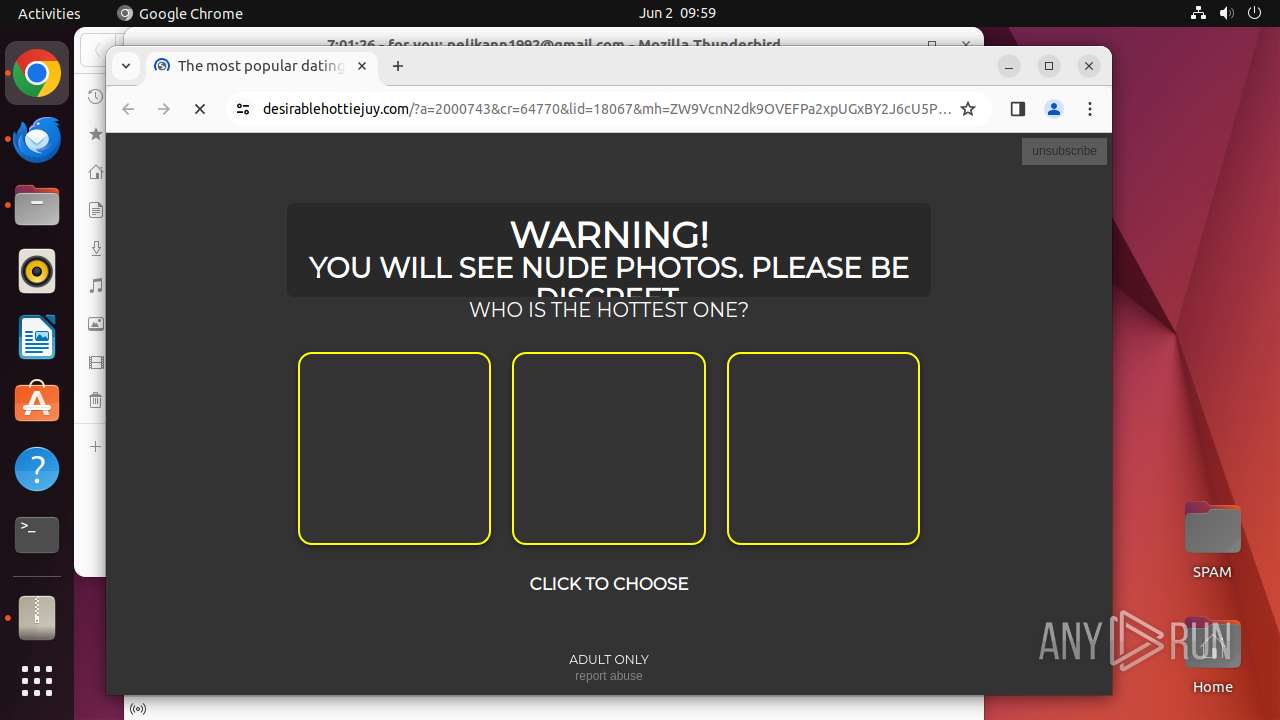The image size is (1280, 720).
Task: Close the dating site tab
Action: click(362, 66)
